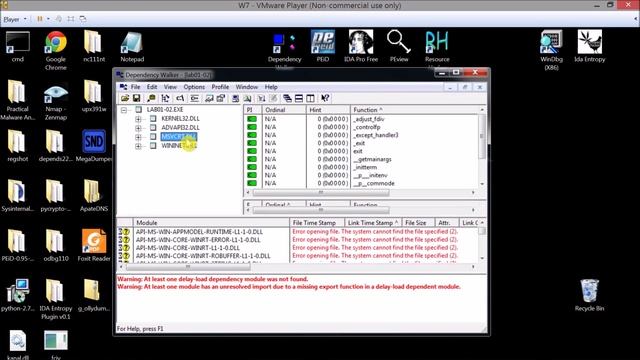Open the Help menu

coord(271,87)
